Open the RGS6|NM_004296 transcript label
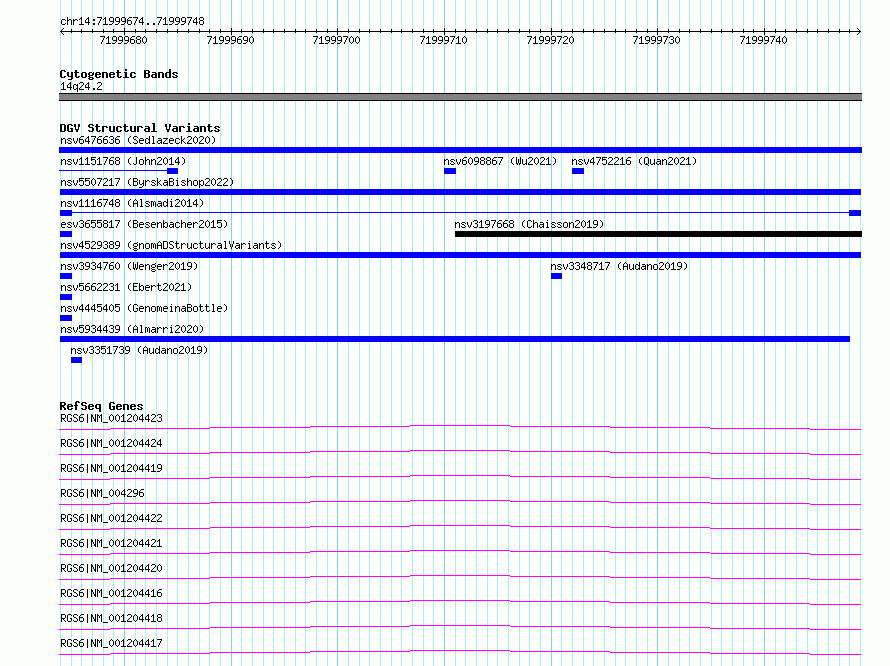Screen dimensions: 890x666 (102, 493)
